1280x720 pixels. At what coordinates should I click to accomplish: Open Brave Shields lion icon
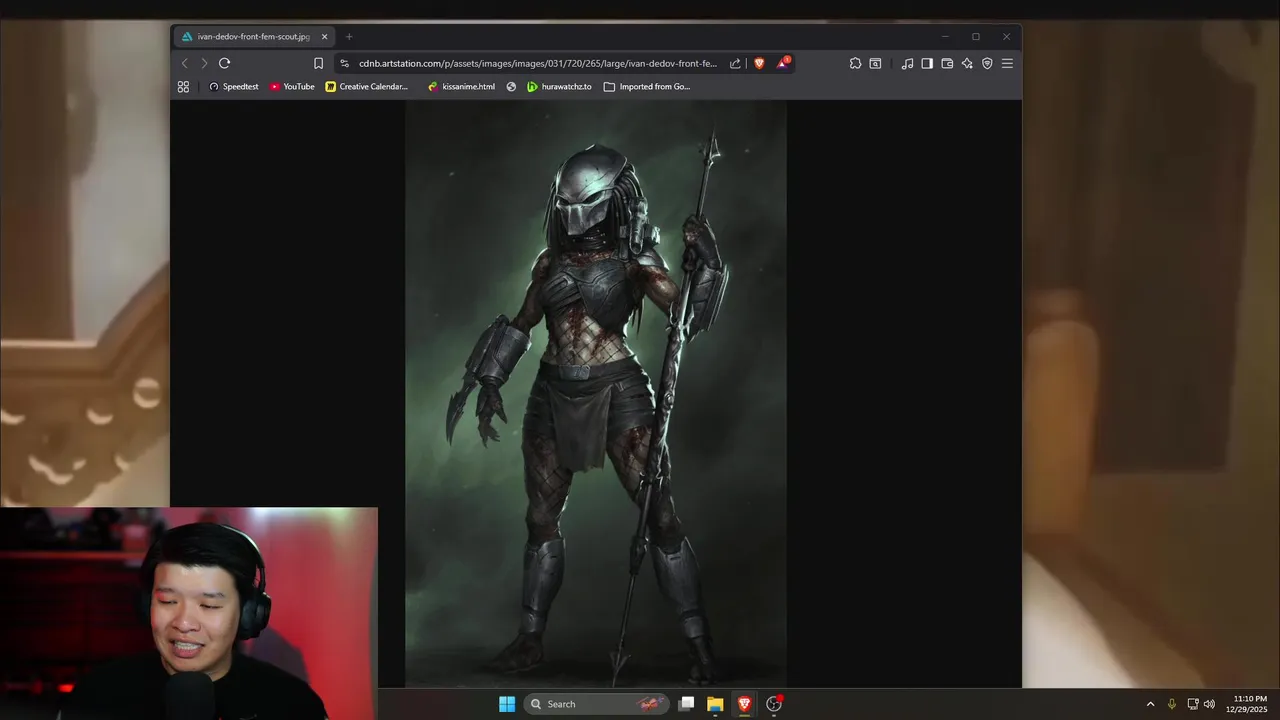tap(759, 63)
